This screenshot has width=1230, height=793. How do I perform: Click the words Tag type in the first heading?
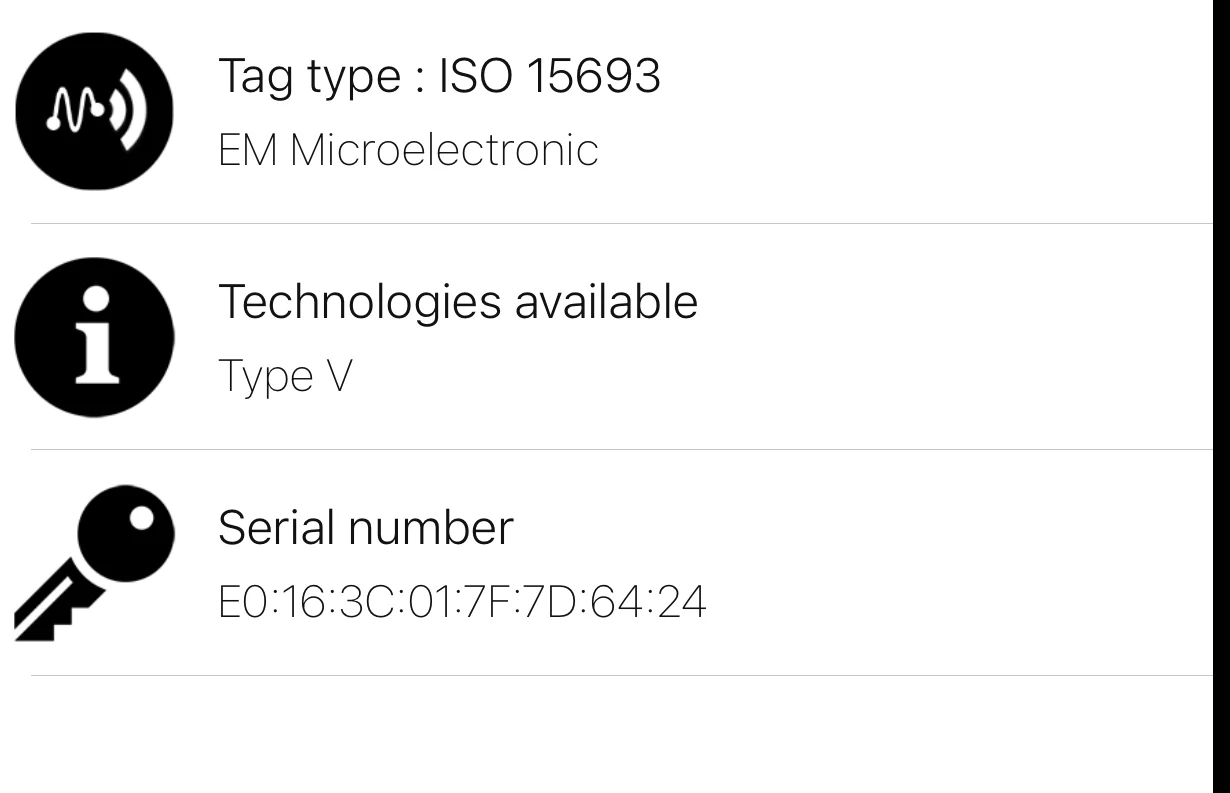308,75
